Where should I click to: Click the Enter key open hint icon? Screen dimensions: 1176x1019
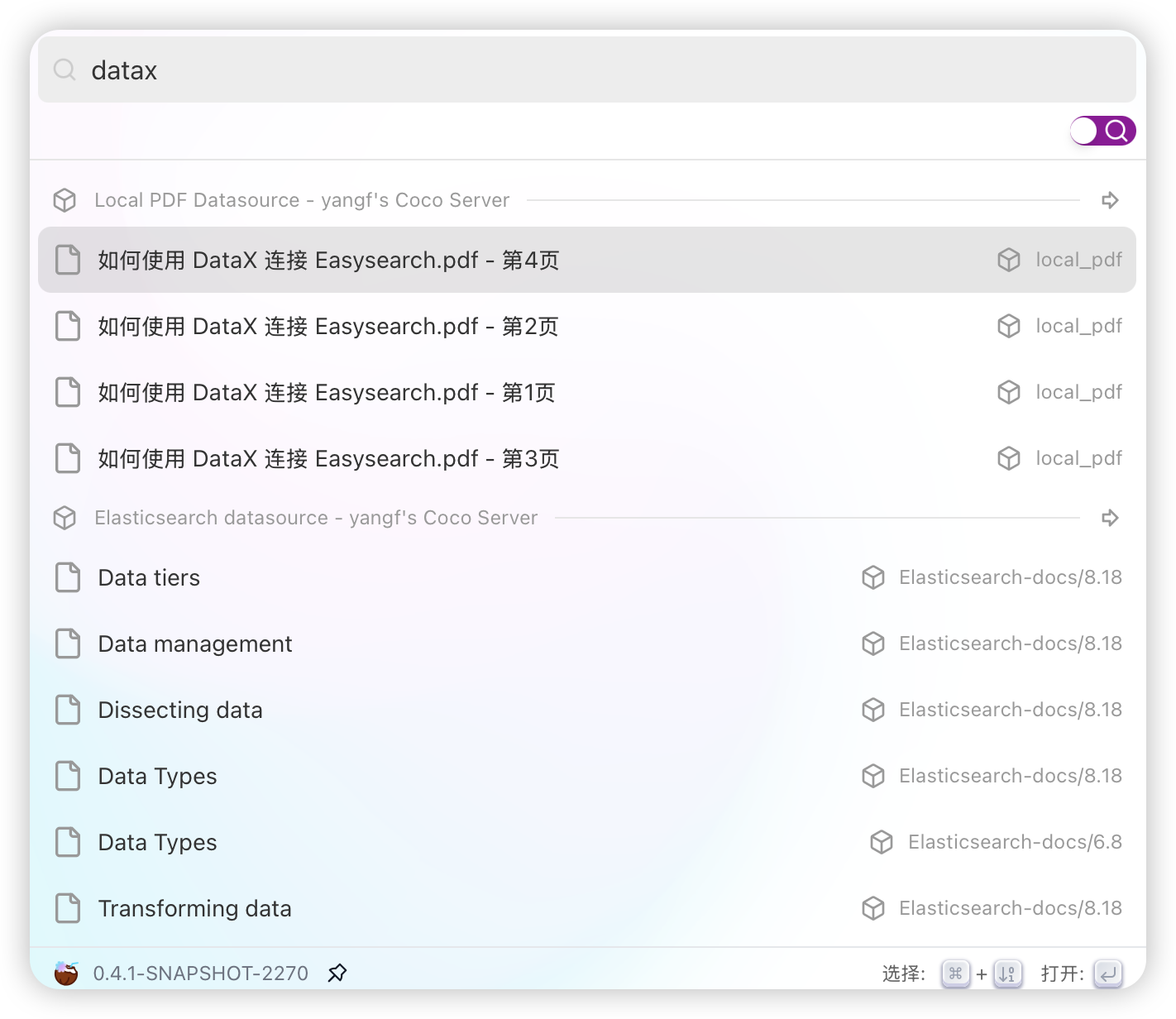click(1108, 974)
